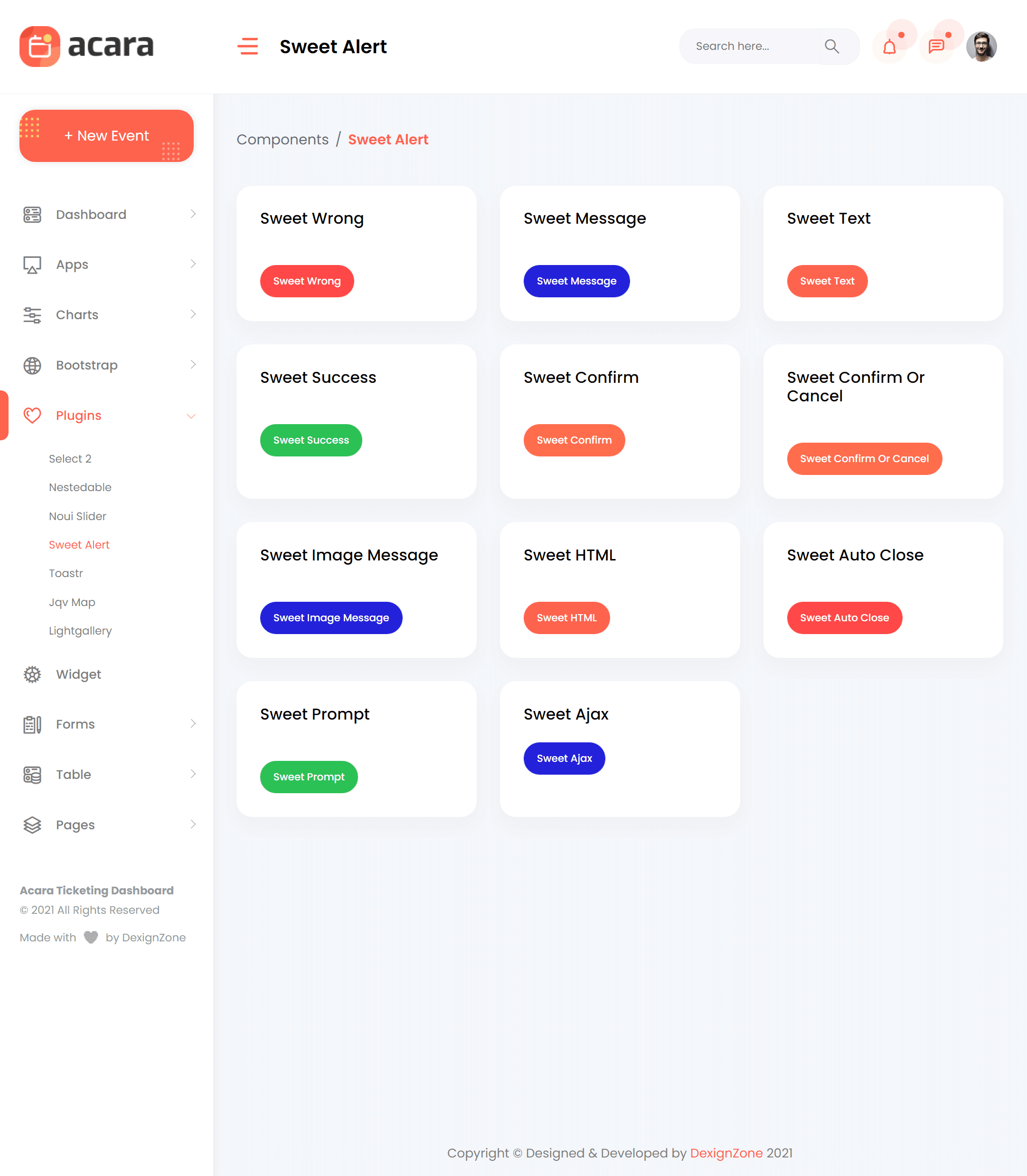Screen dimensions: 1027x1176
Task: Open Noui Slider plugin page
Action: (x=77, y=516)
